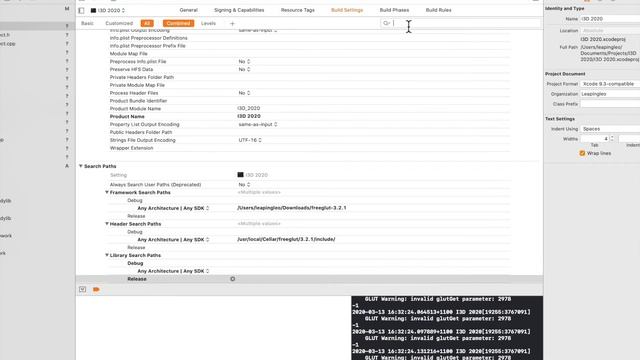Select the All filter toggle
Screen dimensions: 640x360
pyautogui.click(x=147, y=24)
